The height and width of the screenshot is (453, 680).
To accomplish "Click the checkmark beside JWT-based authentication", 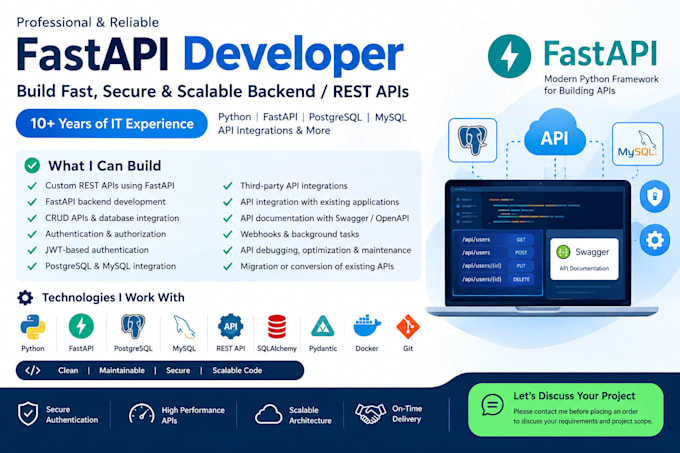I will (x=32, y=250).
